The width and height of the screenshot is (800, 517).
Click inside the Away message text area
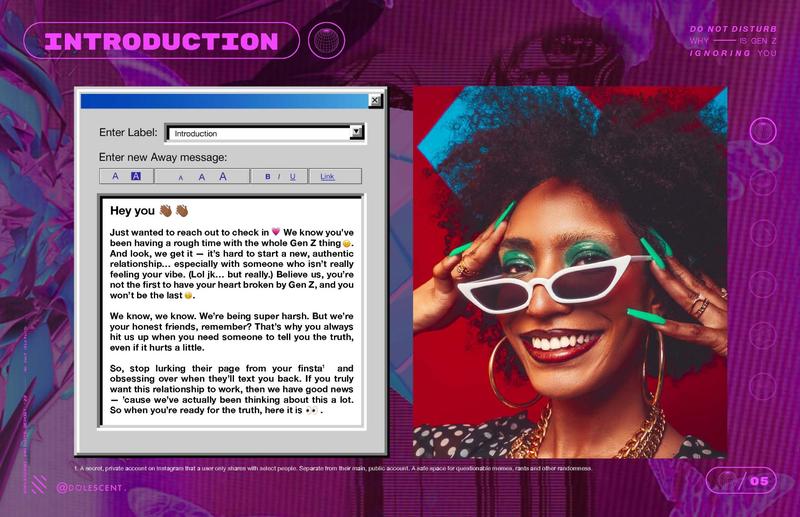click(x=230, y=310)
